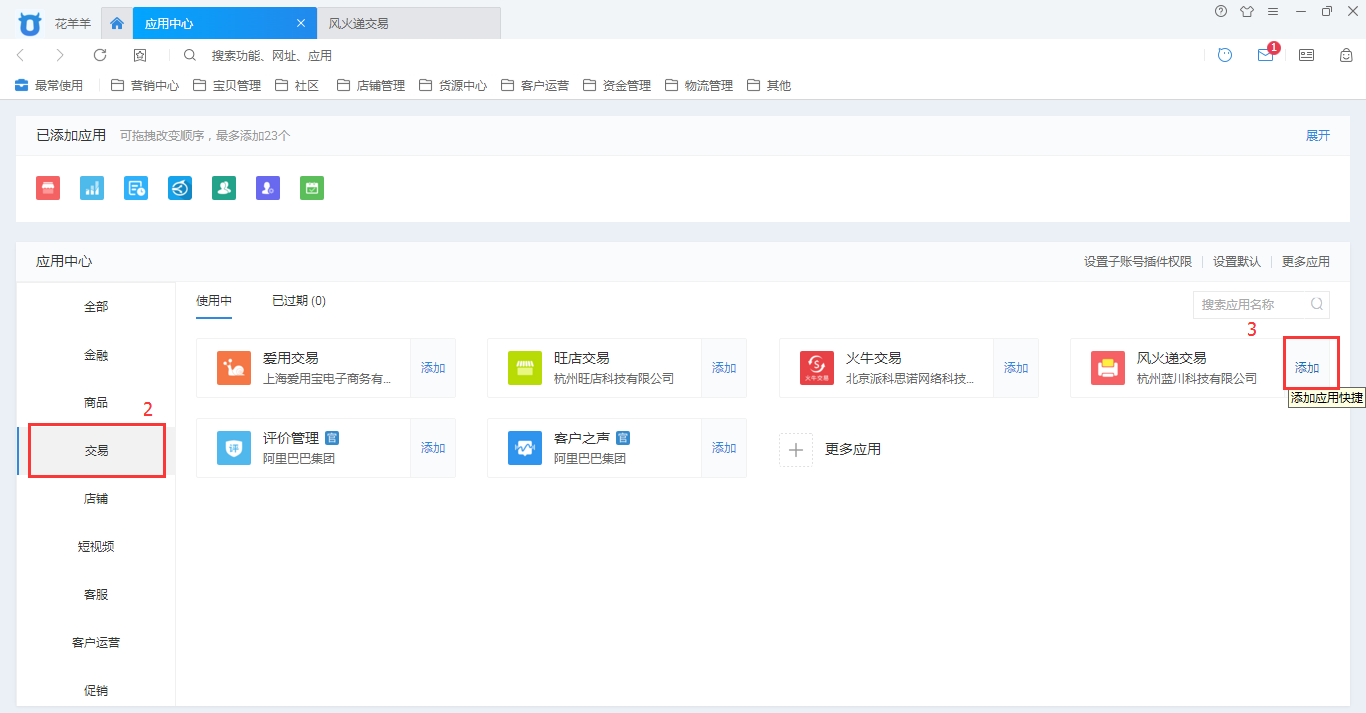This screenshot has width=1366, height=713.
Task: Go forward with the right arrow
Action: tap(60, 56)
